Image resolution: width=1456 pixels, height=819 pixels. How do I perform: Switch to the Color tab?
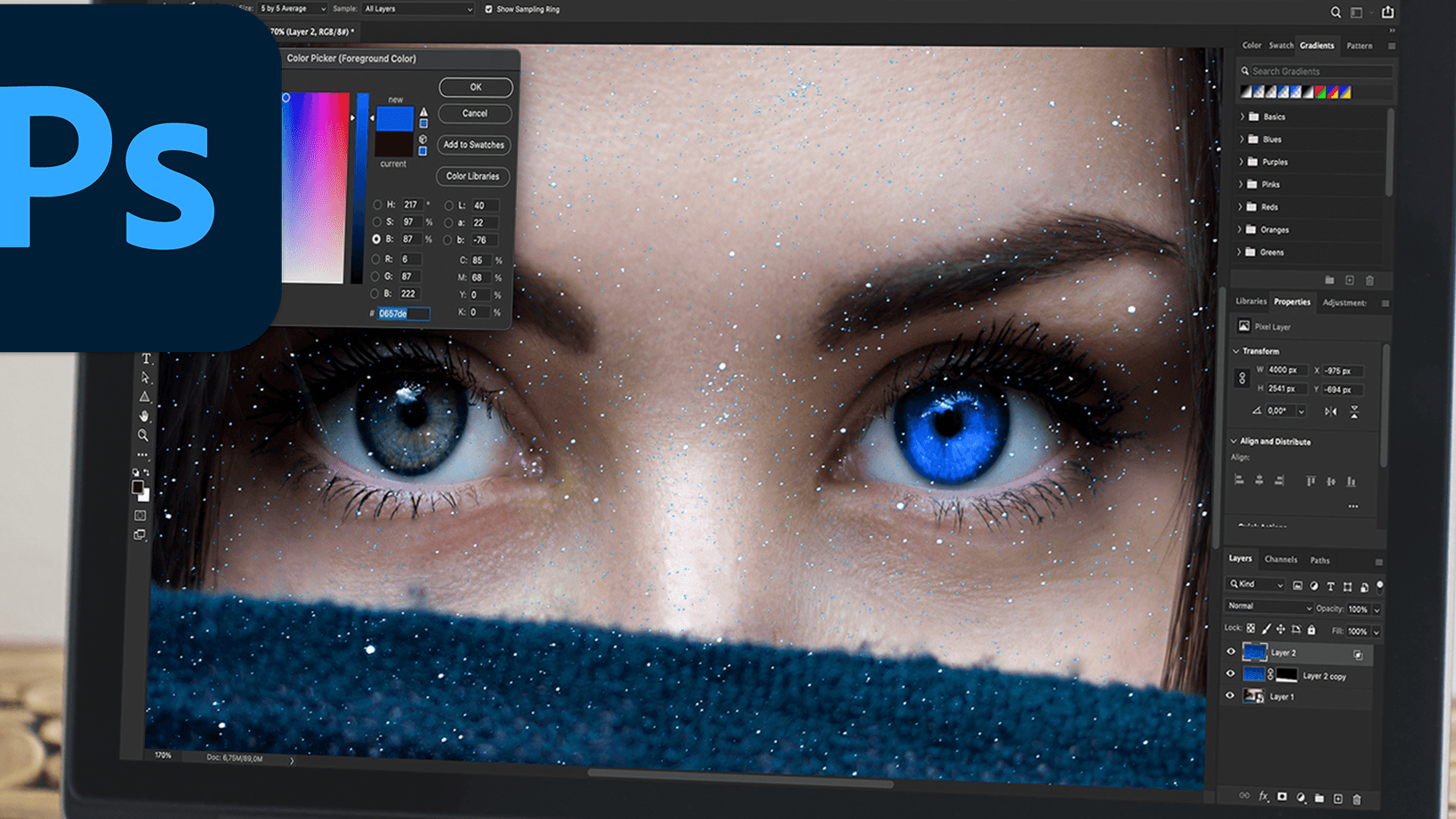(1251, 45)
